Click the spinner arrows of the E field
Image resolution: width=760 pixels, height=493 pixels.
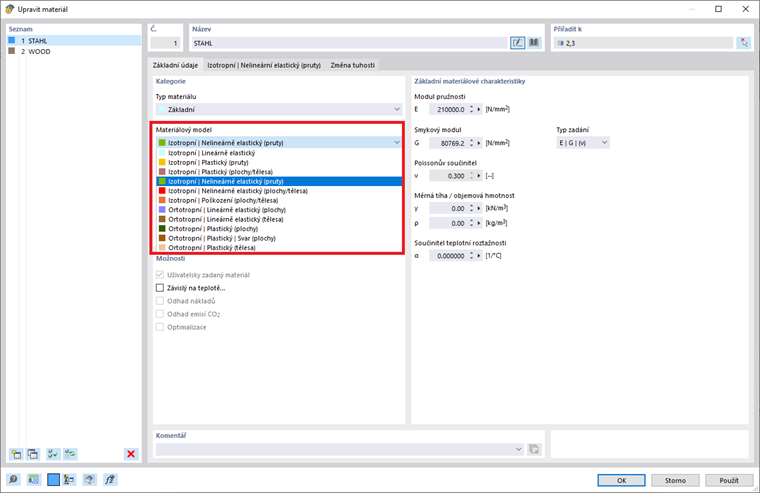[471, 110]
